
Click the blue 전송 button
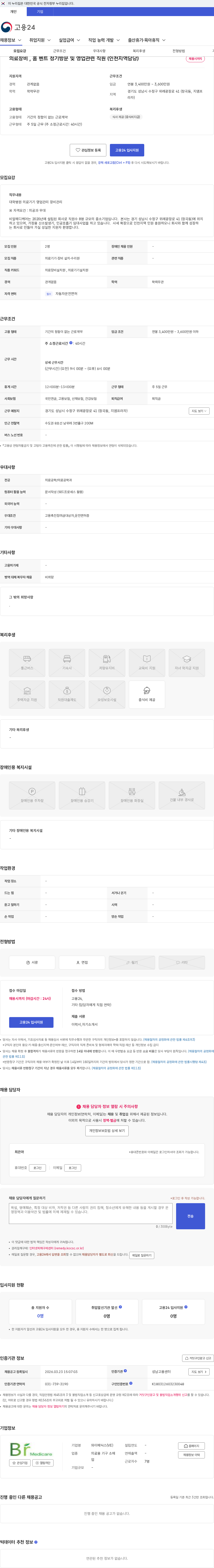click(x=190, y=1216)
